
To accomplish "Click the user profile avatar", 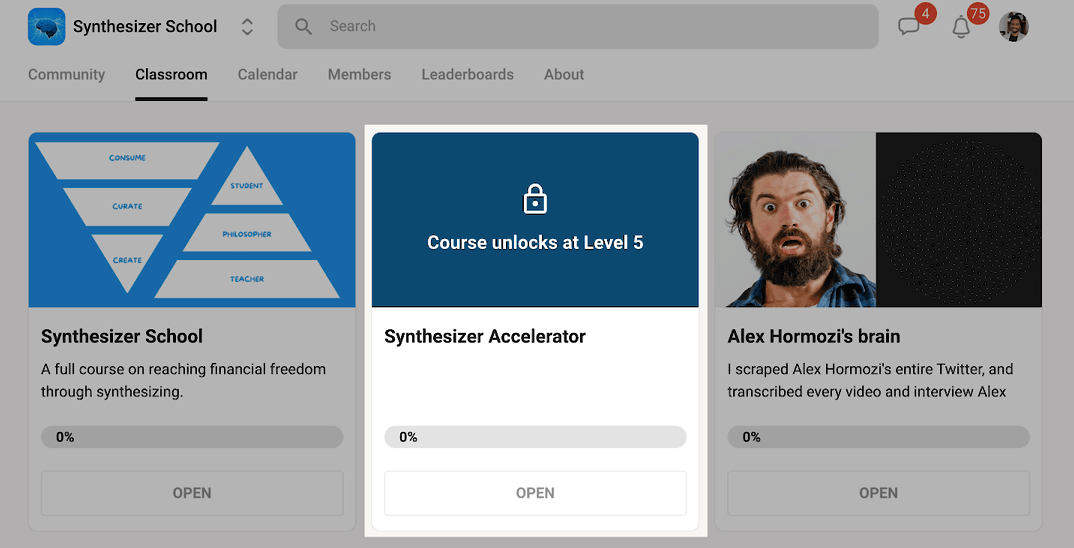I will click(1013, 27).
